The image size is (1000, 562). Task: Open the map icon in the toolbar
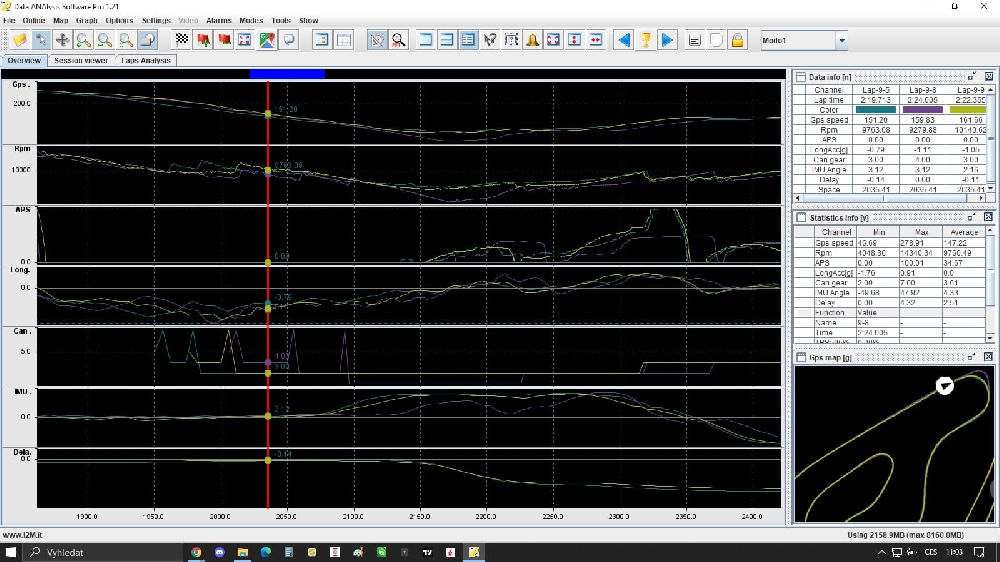pyautogui.click(x=267, y=40)
